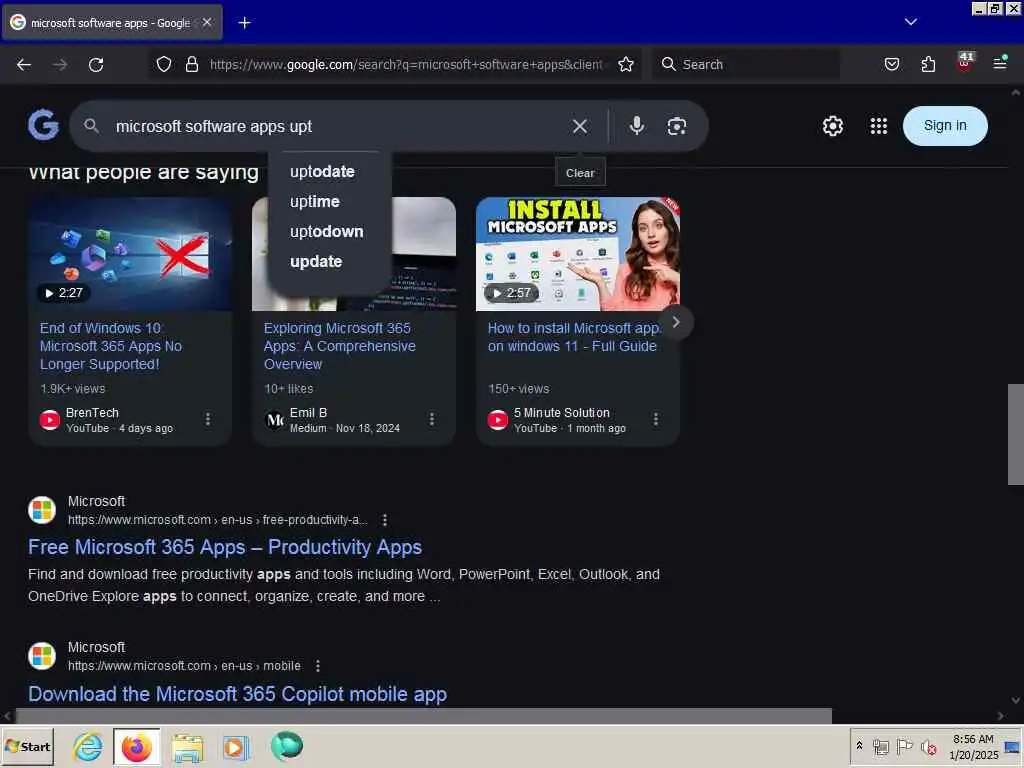Click inside the Google search text field

[x=336, y=126]
